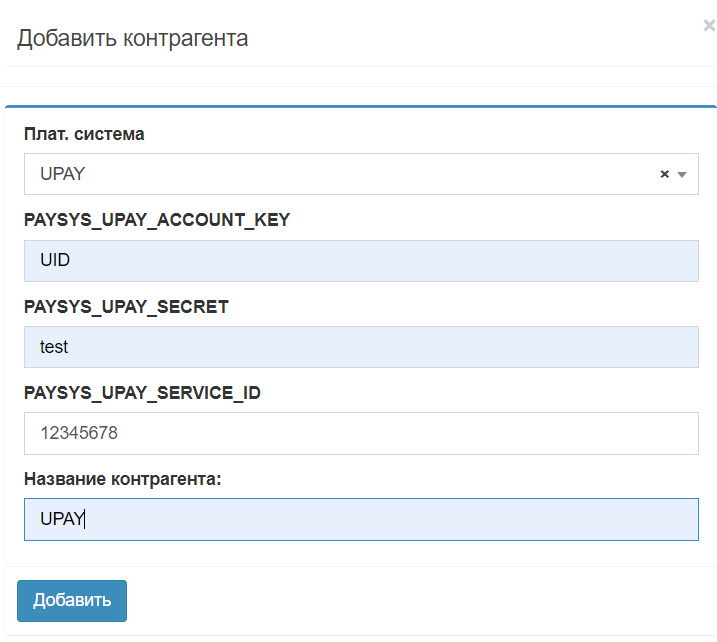Place cursor on the UID text value
This screenshot has width=717, height=642.
tap(55, 261)
